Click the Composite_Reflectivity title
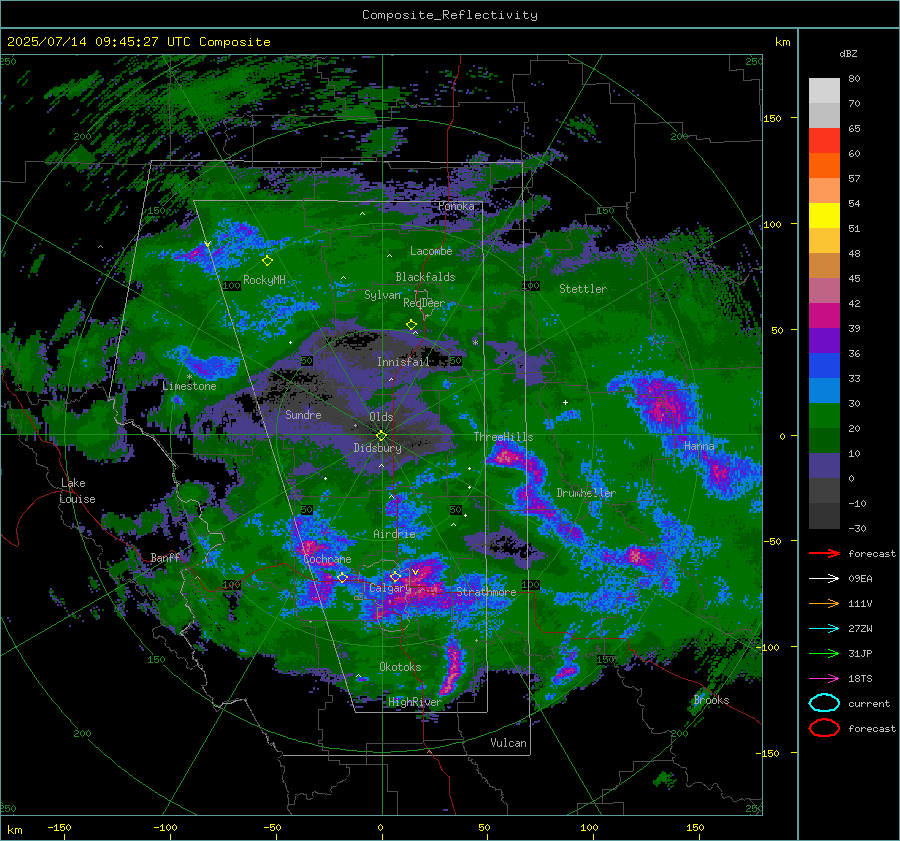Viewport: 900px width, 841px height. click(x=450, y=15)
